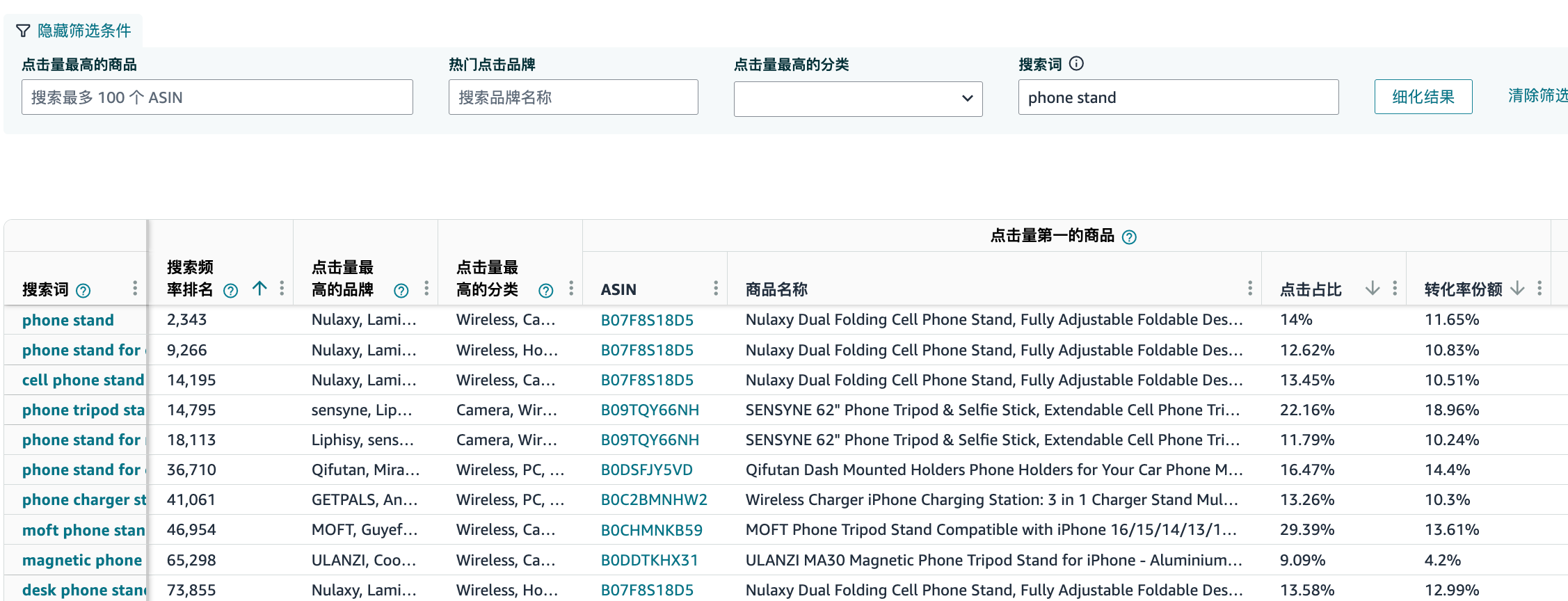Image resolution: width=1568 pixels, height=601 pixels.
Task: Click the brand cell 'sensyne, Lip…'
Action: tap(362, 410)
